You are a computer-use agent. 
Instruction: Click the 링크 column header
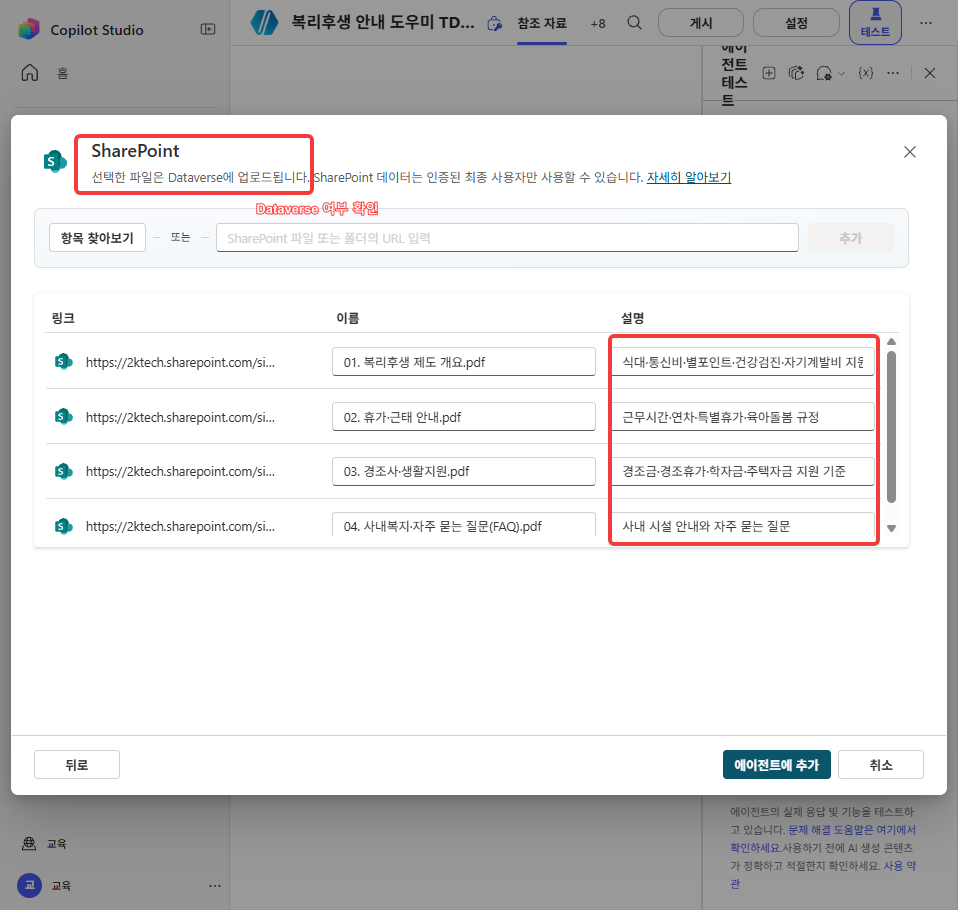[63, 318]
